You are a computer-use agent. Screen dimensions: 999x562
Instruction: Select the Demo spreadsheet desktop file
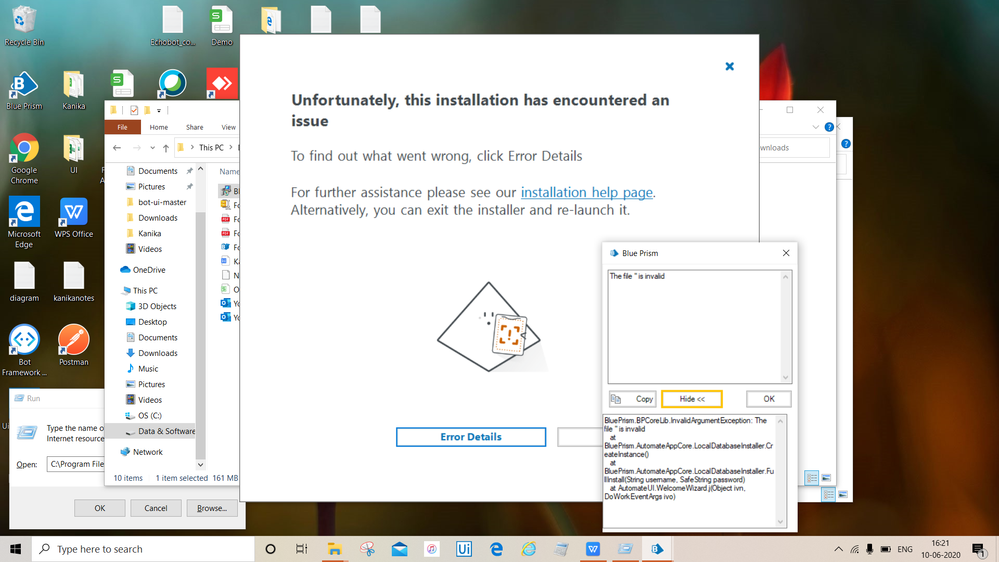click(x=222, y=26)
